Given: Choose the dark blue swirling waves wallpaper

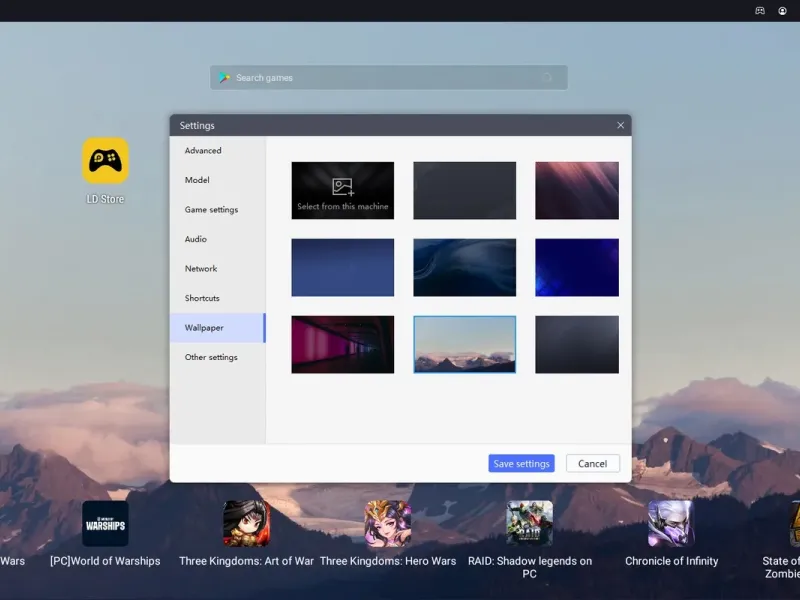Looking at the screenshot, I should [x=464, y=267].
